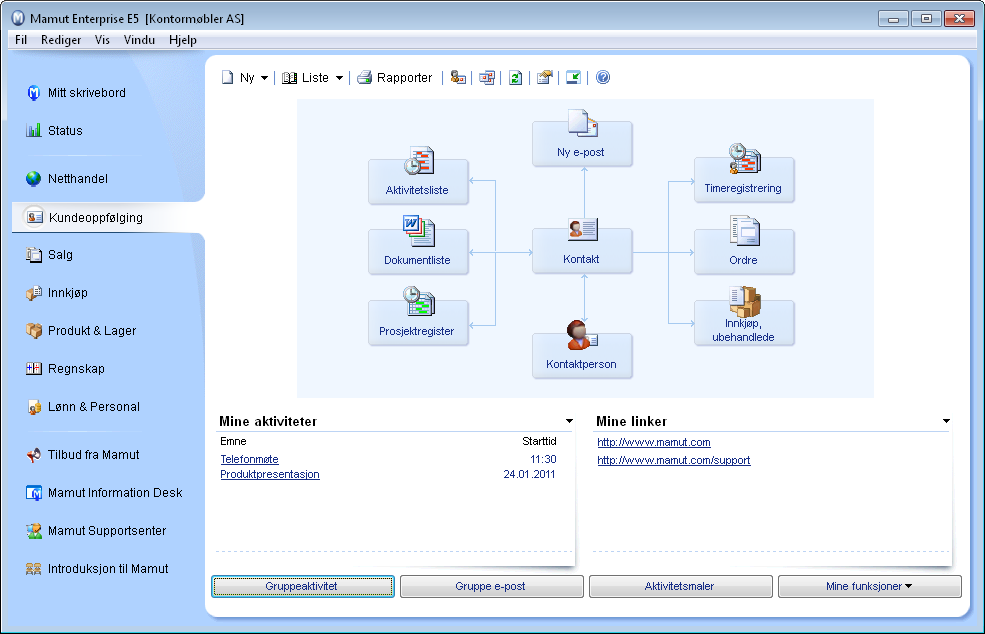Expand the Ny dropdown arrow
The height and width of the screenshot is (634, 985).
pos(264,78)
